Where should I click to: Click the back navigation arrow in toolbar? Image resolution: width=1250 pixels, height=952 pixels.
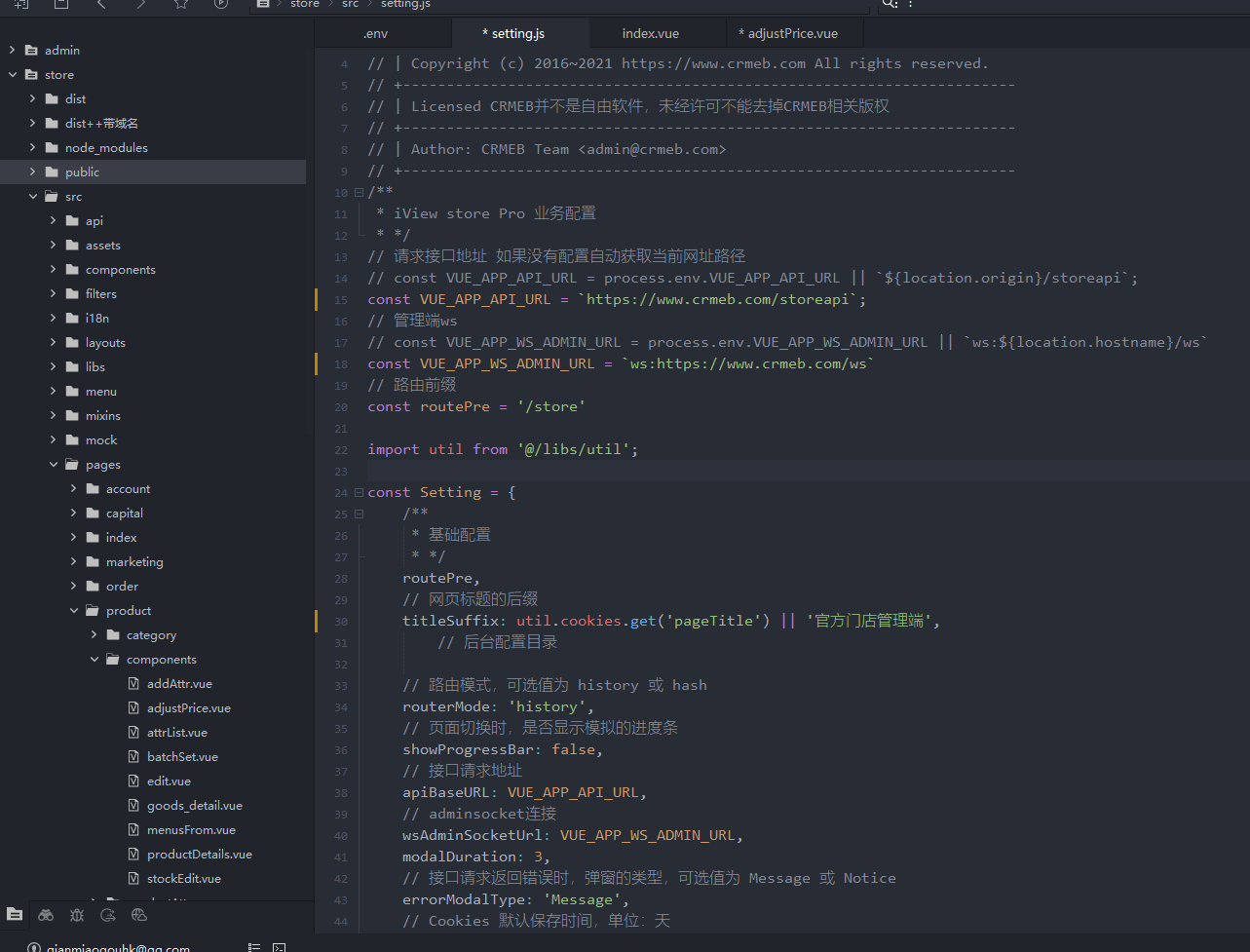click(x=101, y=4)
